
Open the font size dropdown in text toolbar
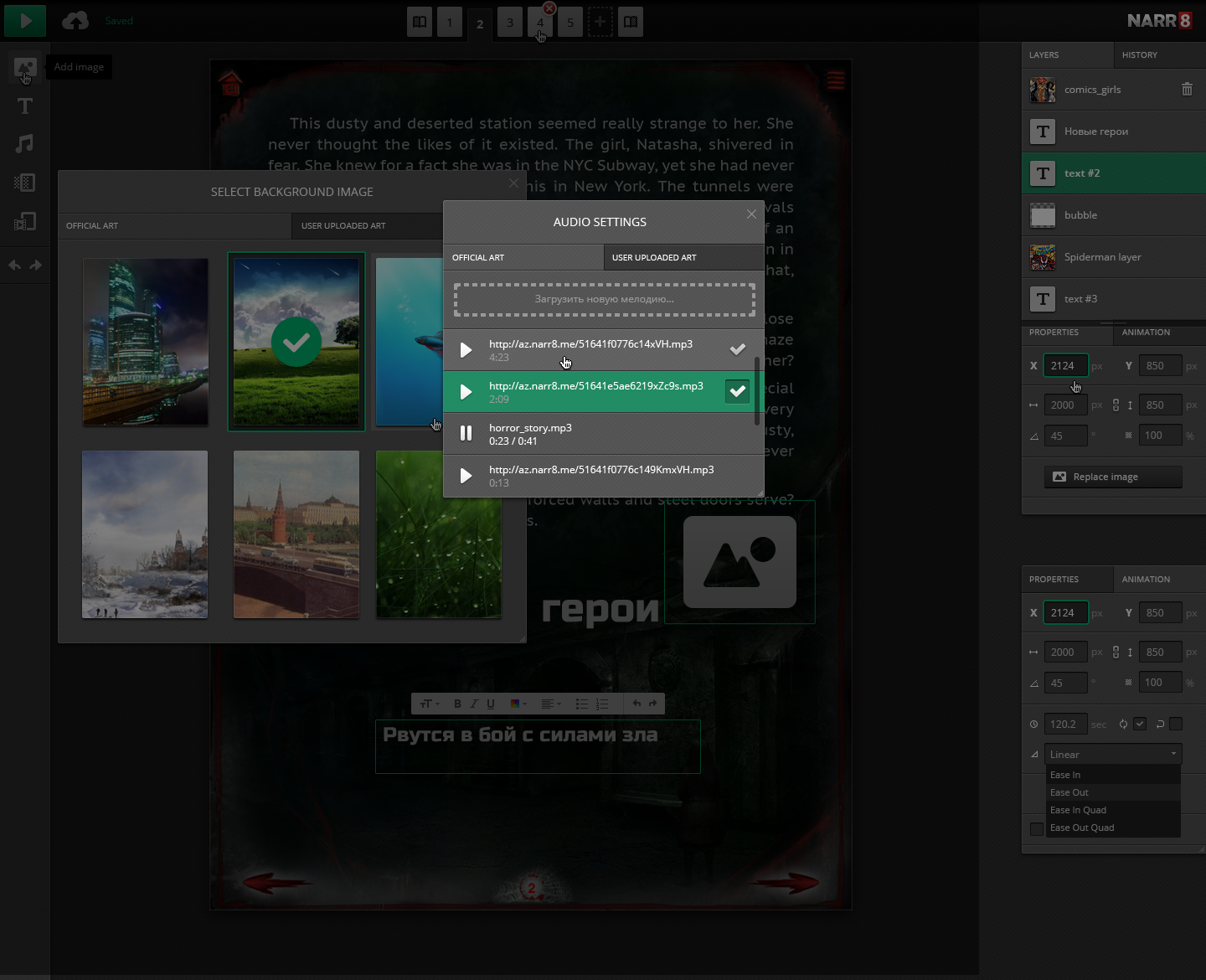tap(430, 704)
